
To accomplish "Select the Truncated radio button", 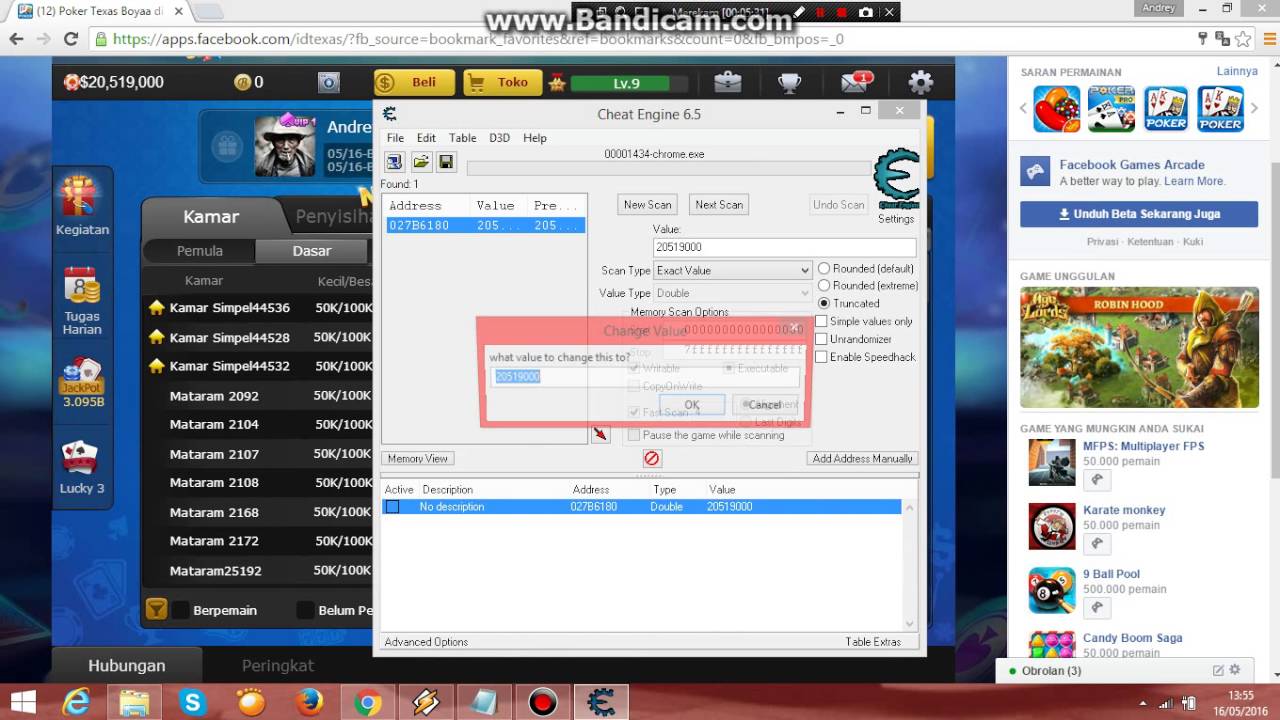I will (824, 303).
